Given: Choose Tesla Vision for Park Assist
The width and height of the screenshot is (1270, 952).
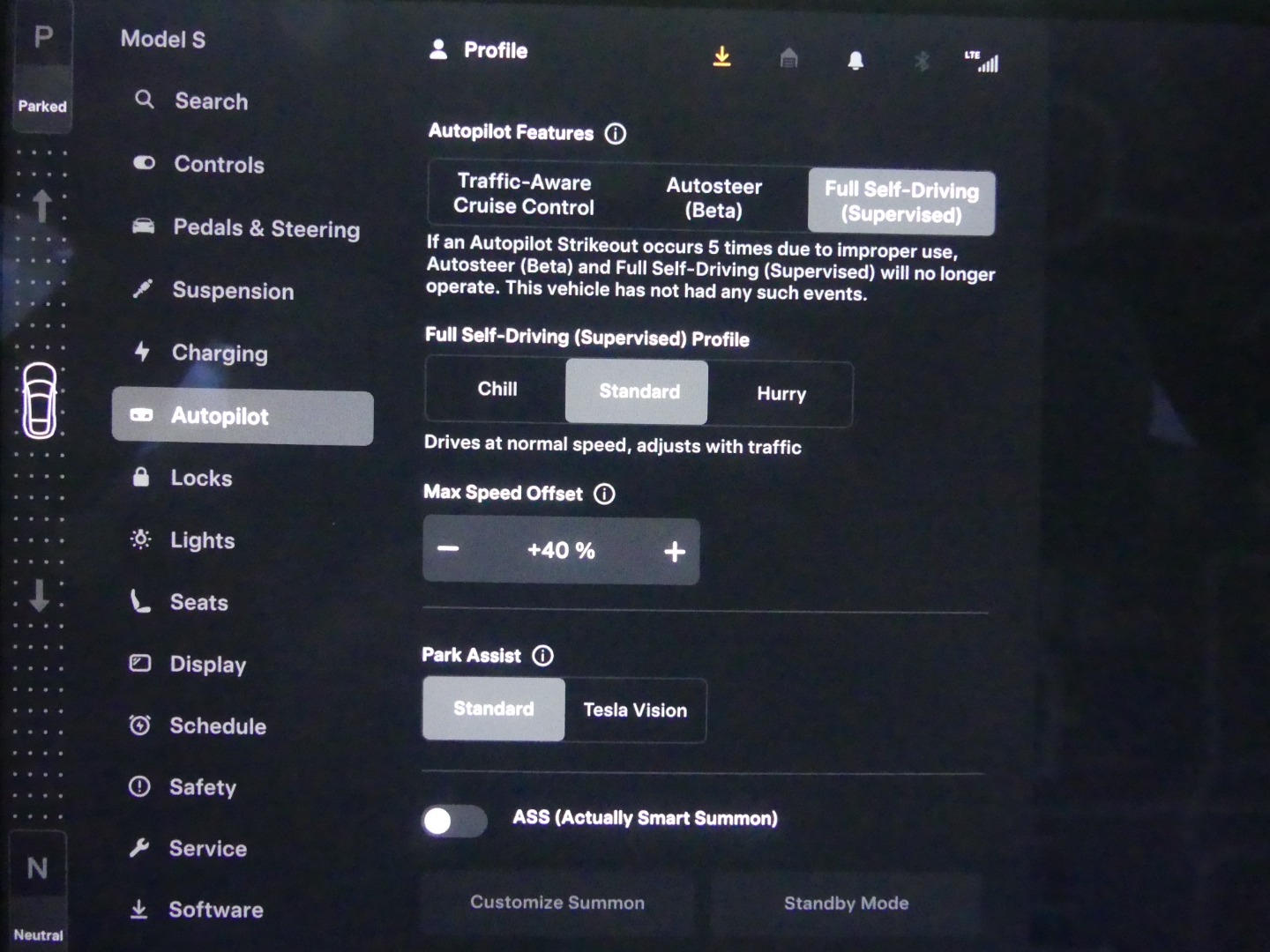Looking at the screenshot, I should [635, 710].
